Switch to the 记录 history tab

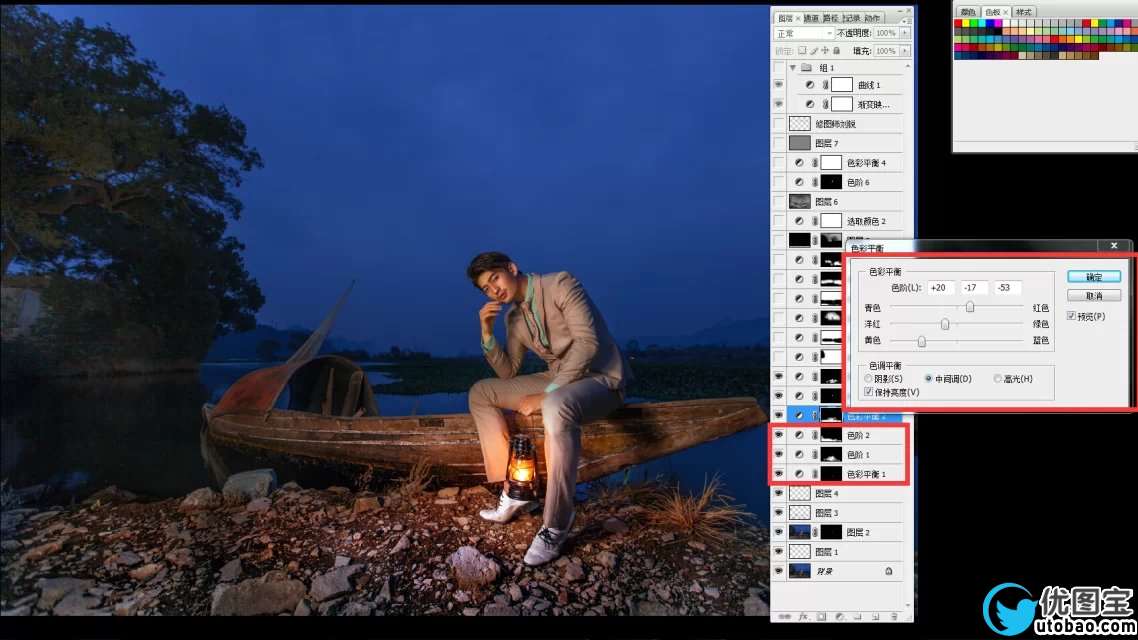(x=851, y=18)
